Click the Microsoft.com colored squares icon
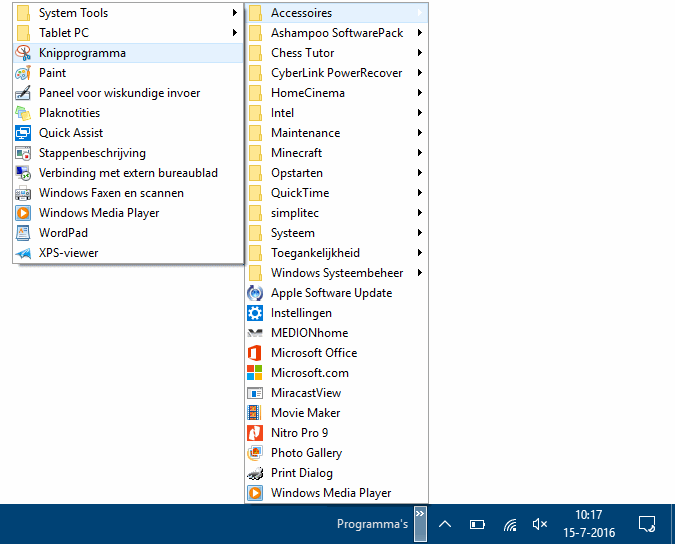The width and height of the screenshot is (675, 544). (x=255, y=373)
